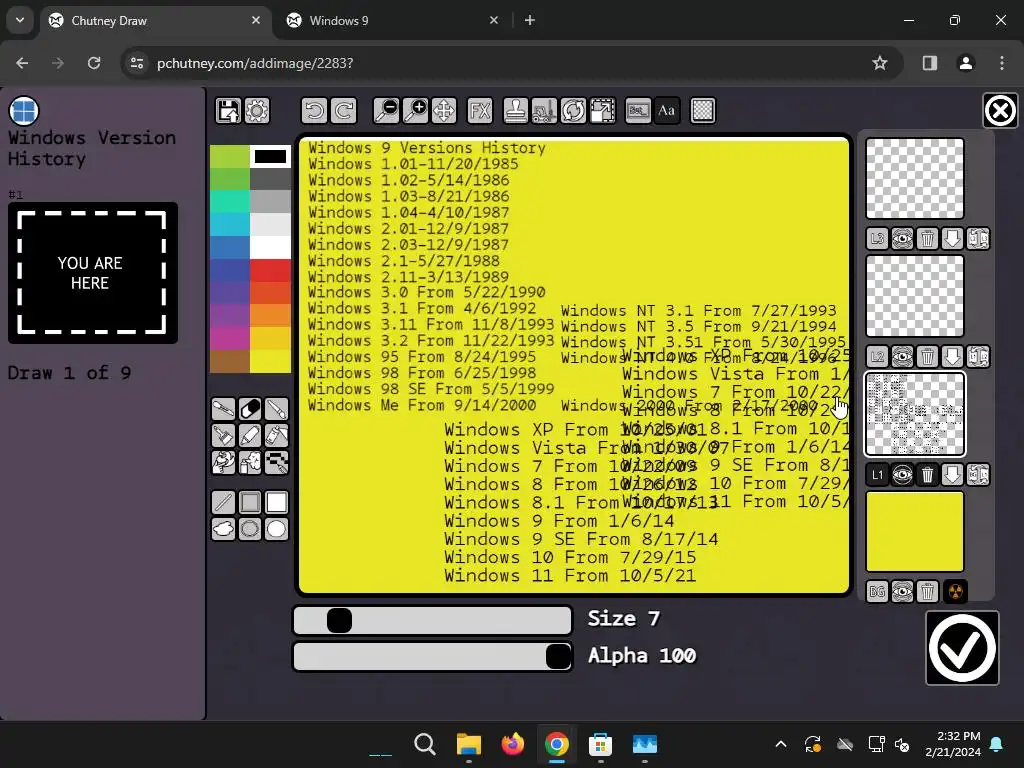Delete layer L3 with its trash icon
Viewport: 1024px width, 768px height.
click(927, 239)
